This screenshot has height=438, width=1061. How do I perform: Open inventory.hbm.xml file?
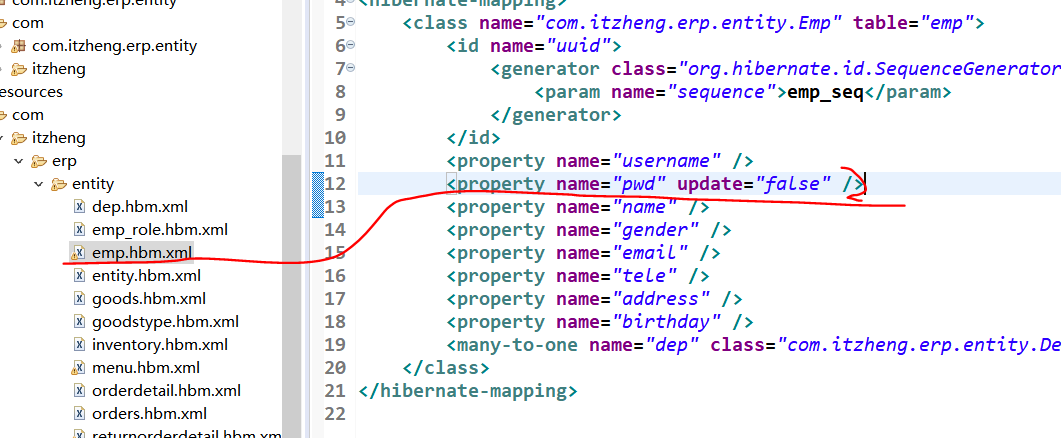(160, 345)
